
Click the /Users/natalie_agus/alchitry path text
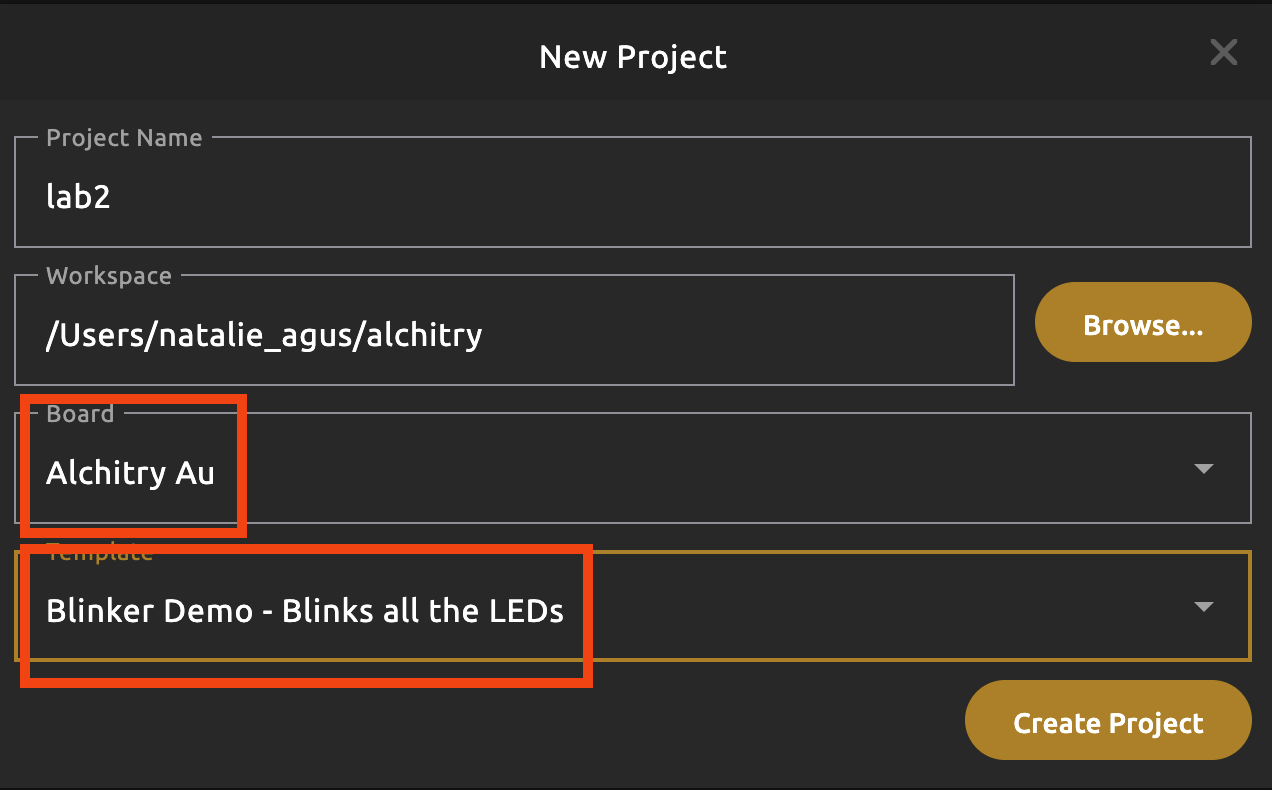[264, 334]
